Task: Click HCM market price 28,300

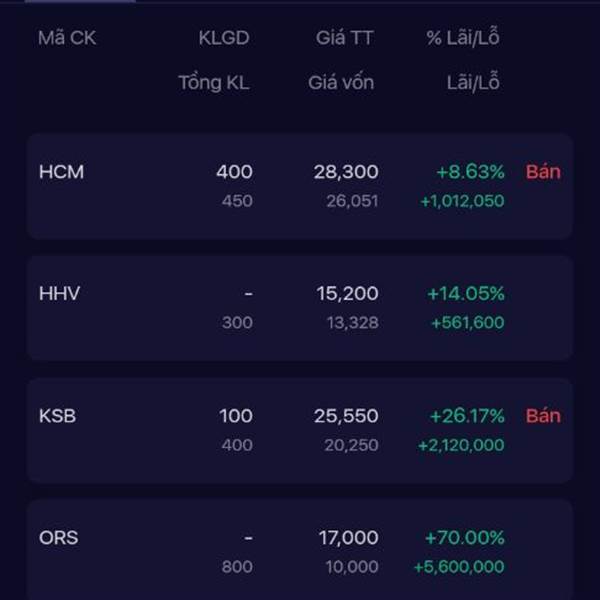Action: tap(346, 172)
